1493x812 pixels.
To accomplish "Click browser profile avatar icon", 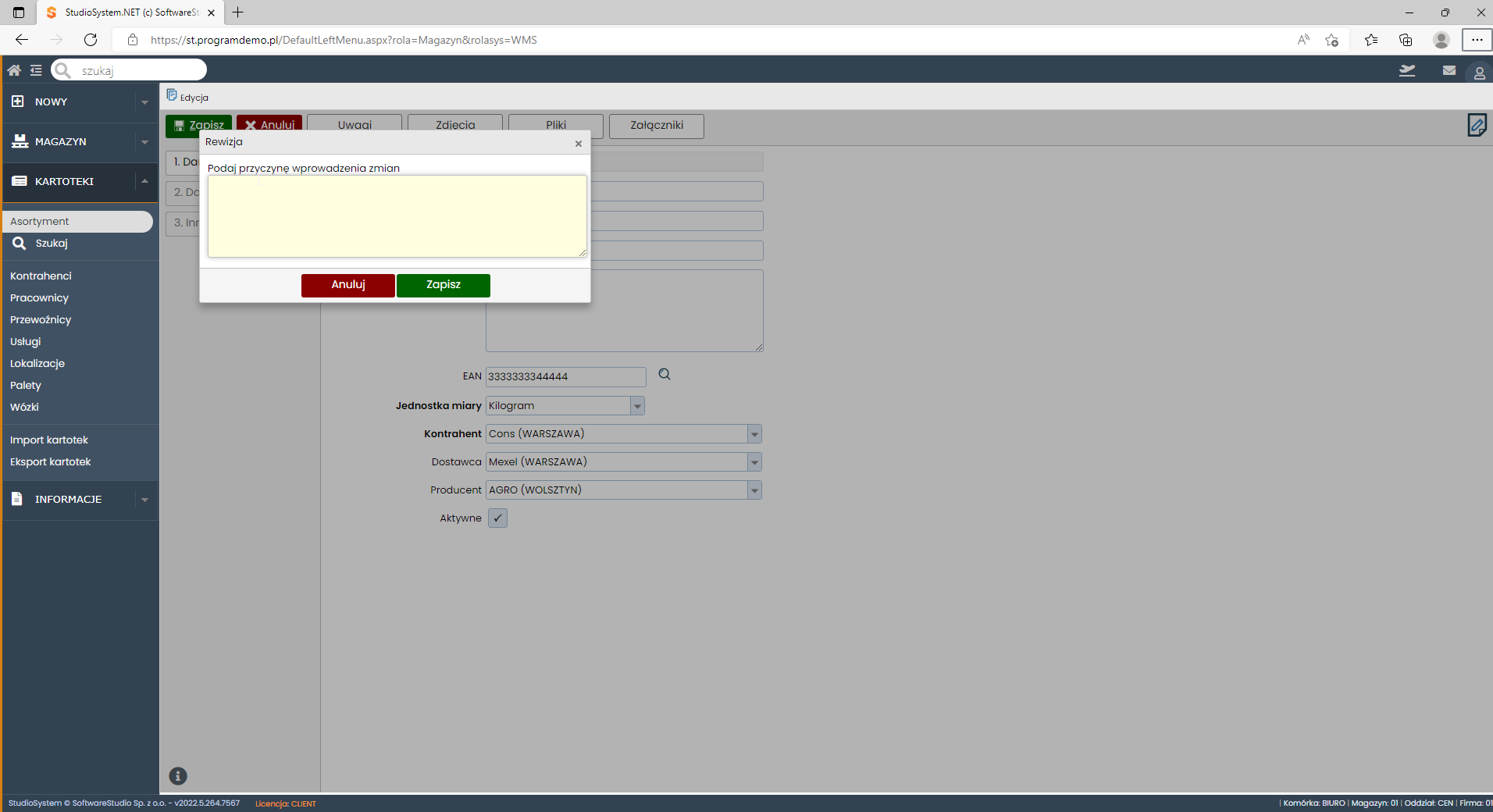I will [1441, 40].
